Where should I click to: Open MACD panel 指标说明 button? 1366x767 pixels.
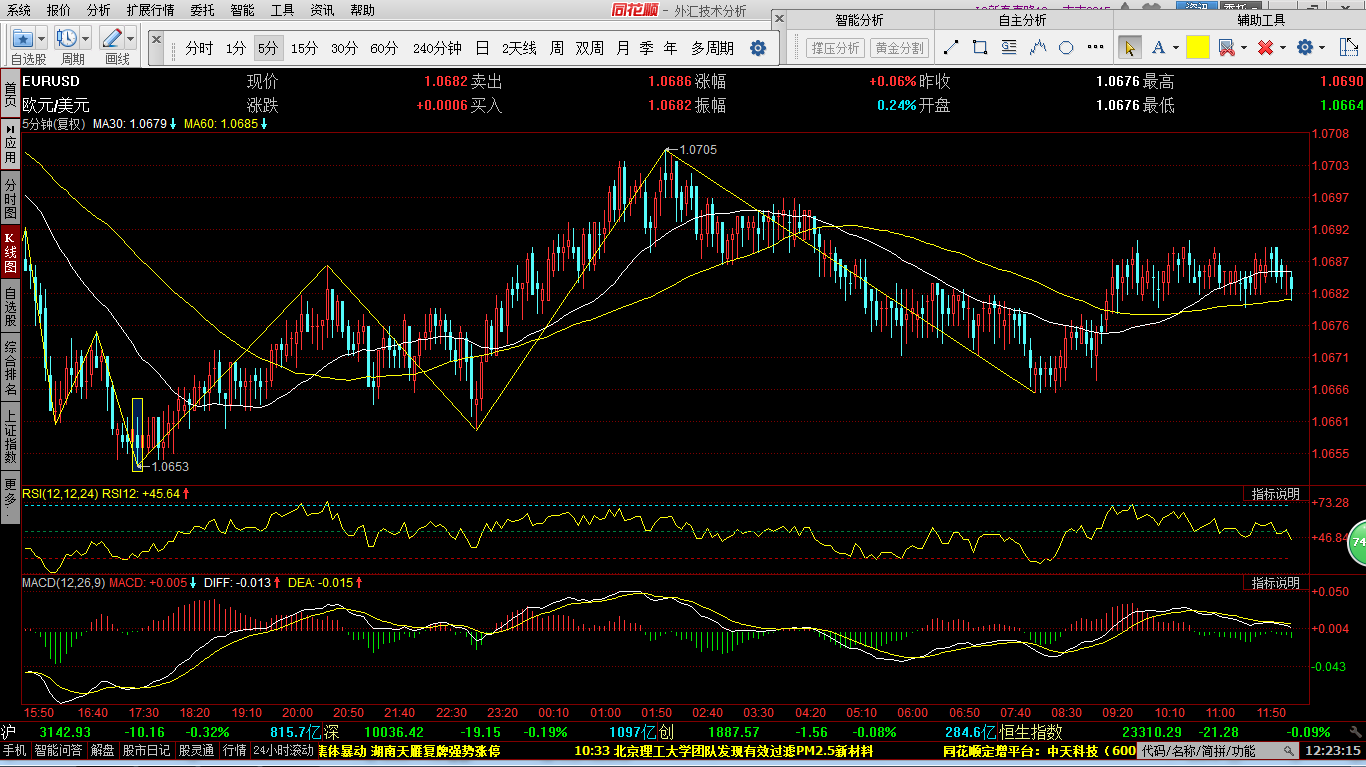[x=1275, y=583]
